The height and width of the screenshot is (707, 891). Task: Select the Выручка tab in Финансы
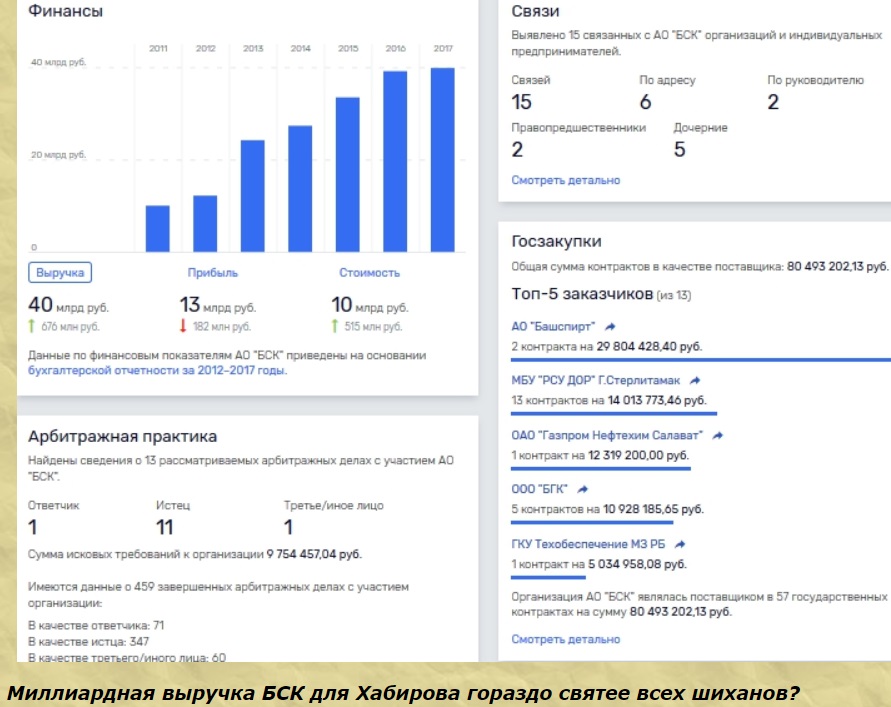click(x=60, y=272)
